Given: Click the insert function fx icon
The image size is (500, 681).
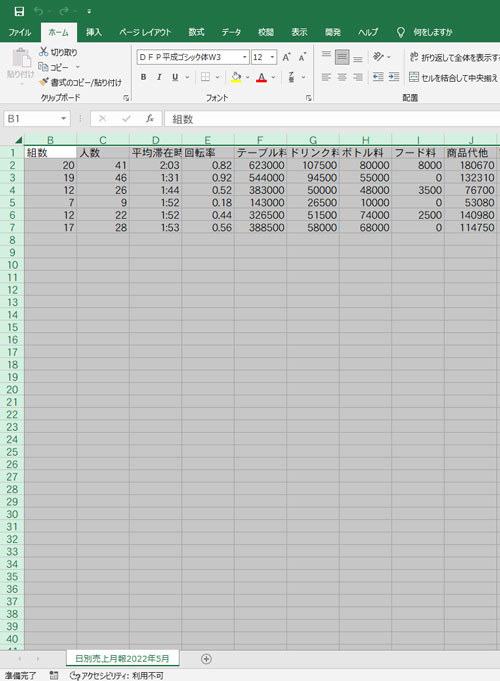Looking at the screenshot, I should tap(150, 119).
